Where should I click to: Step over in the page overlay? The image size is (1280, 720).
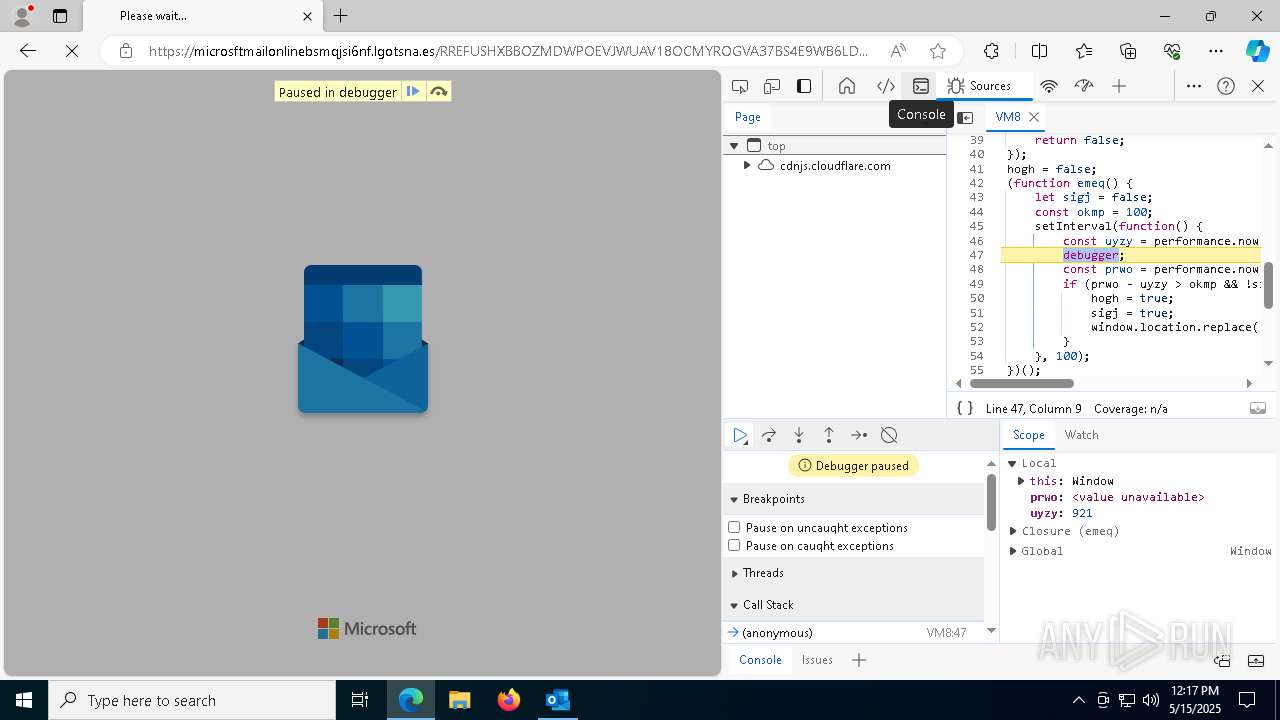point(438,91)
